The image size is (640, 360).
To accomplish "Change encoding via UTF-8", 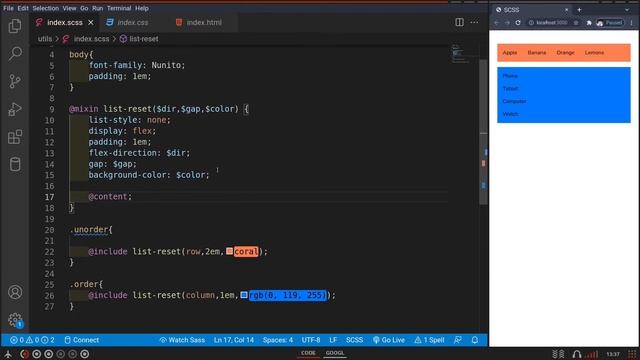I will [311, 340].
